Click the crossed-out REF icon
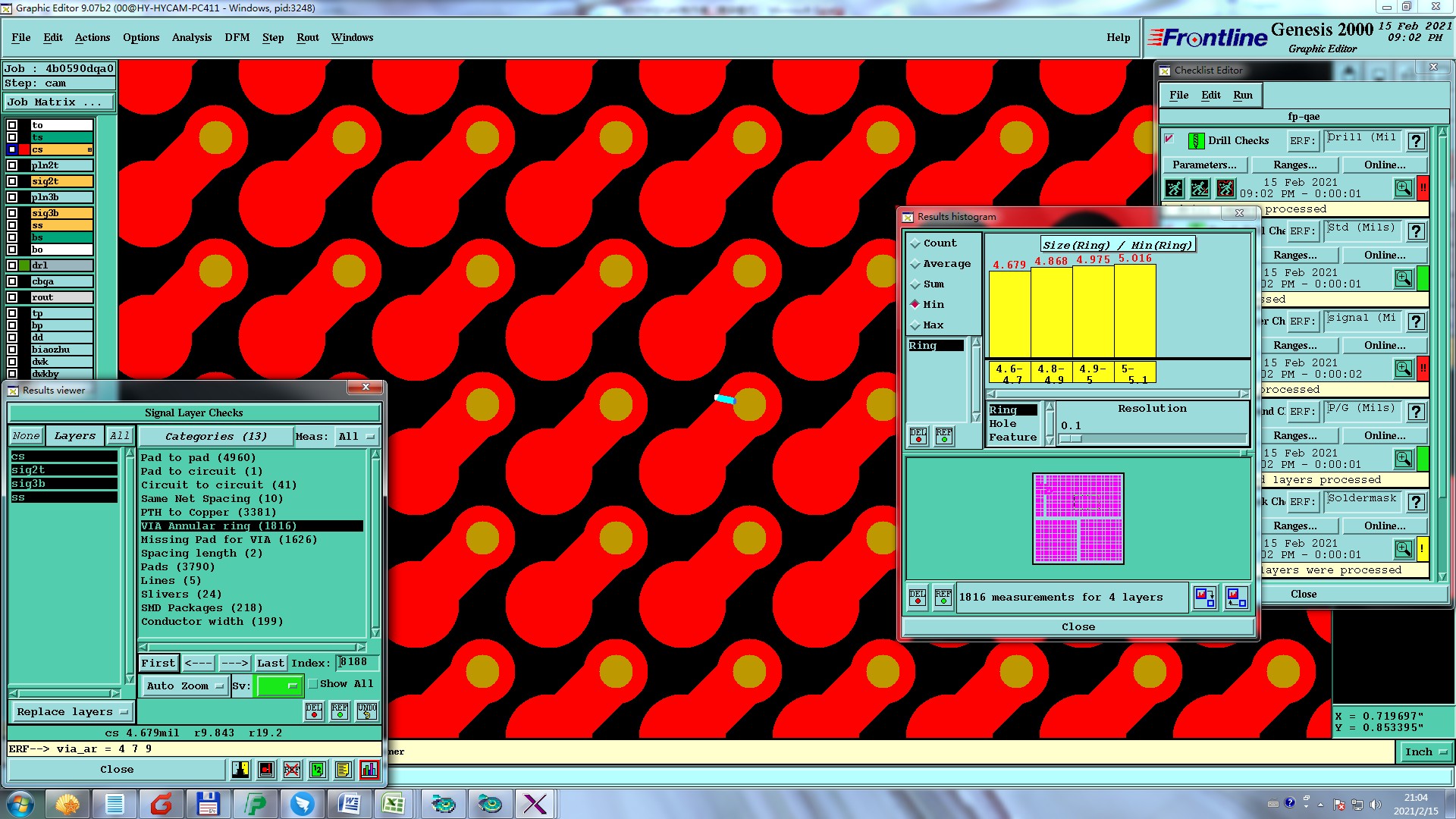This screenshot has width=1456, height=819. coord(292,770)
